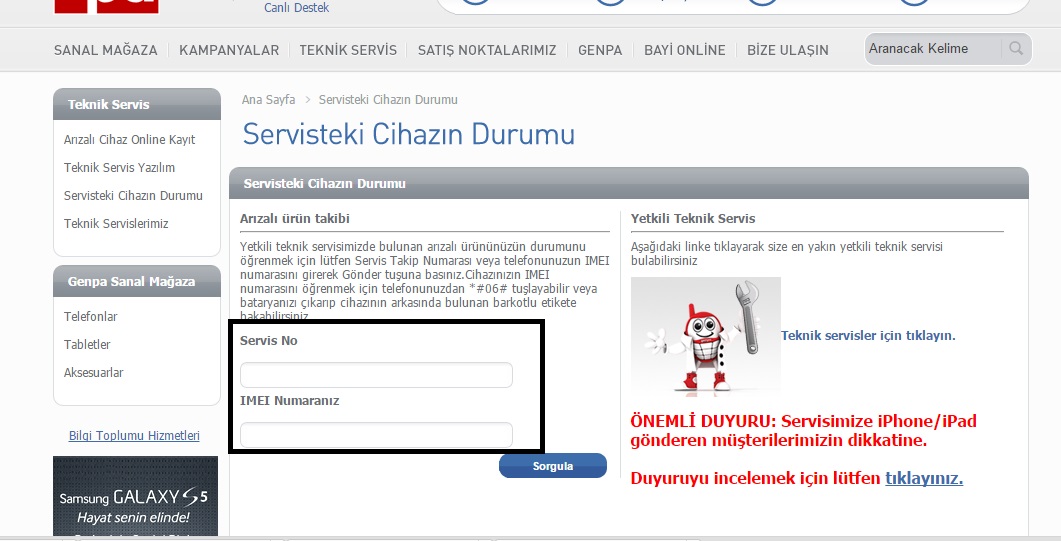The height and width of the screenshot is (541, 1061).
Task: Open the tıklayınız announcement link
Action: (924, 478)
